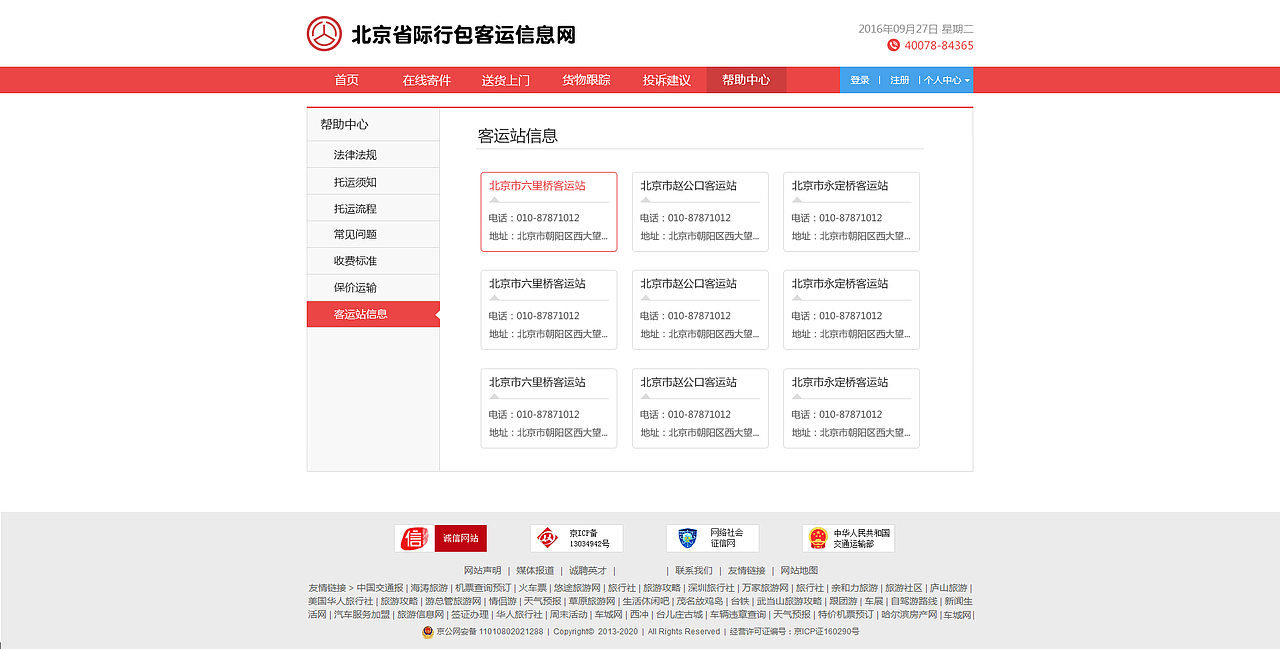Click the 网络社会征信网 shield icon
The width and height of the screenshot is (1280, 649).
[686, 537]
